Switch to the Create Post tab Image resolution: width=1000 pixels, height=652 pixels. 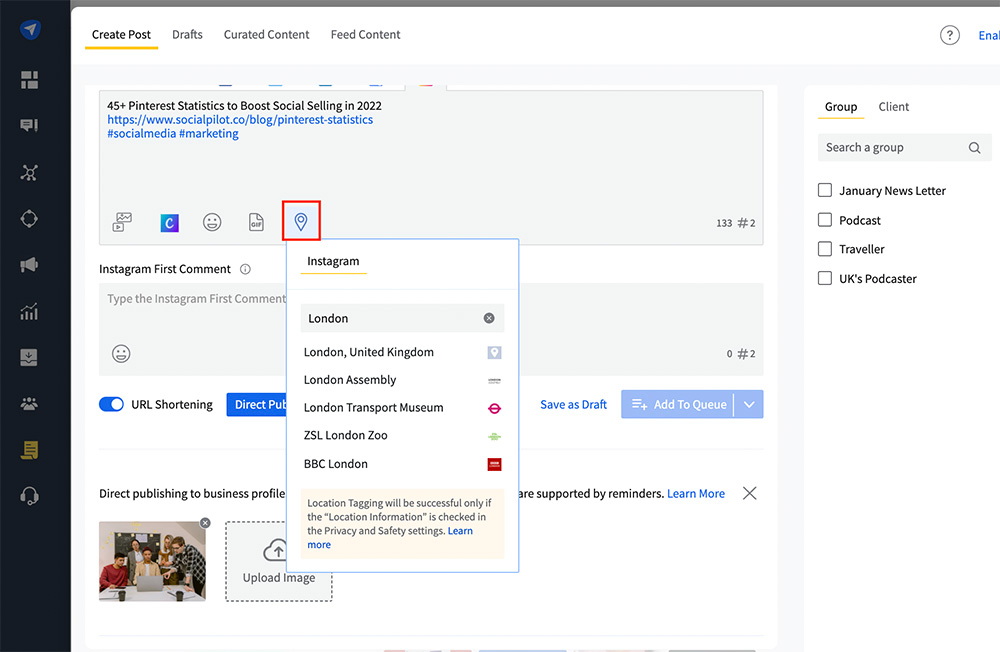pyautogui.click(x=121, y=34)
